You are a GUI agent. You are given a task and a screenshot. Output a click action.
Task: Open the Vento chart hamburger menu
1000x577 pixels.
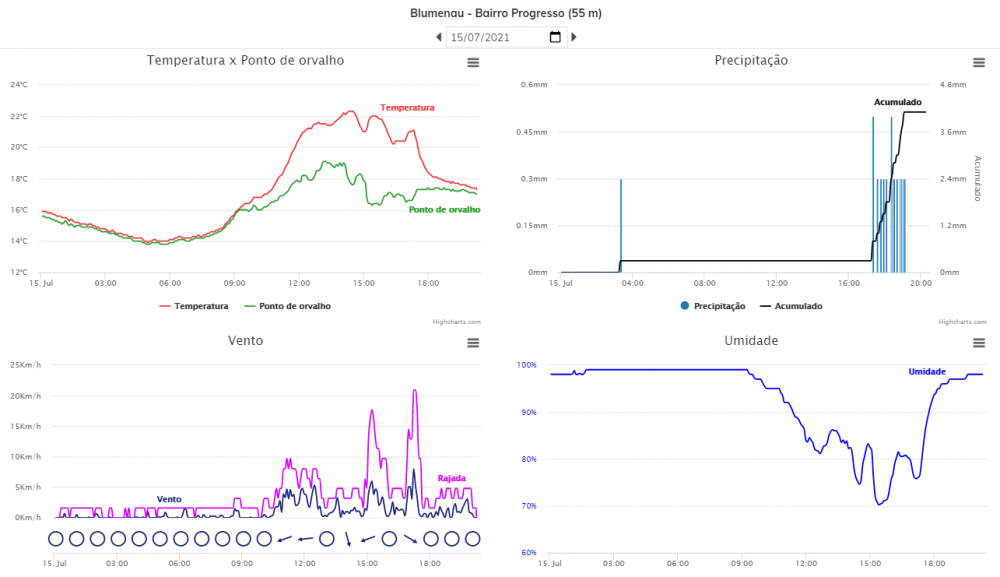tap(473, 343)
